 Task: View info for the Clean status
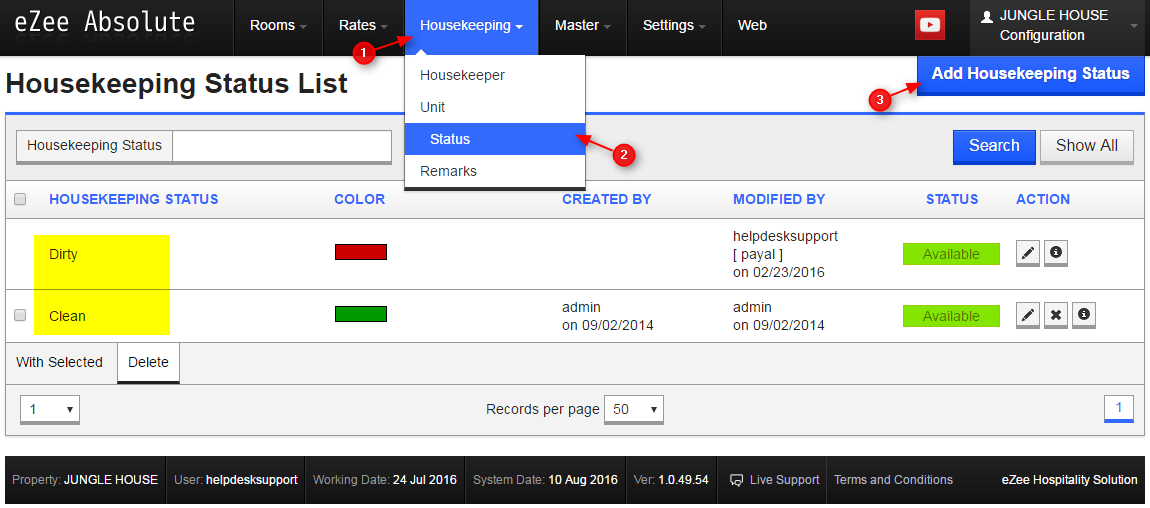click(1083, 315)
